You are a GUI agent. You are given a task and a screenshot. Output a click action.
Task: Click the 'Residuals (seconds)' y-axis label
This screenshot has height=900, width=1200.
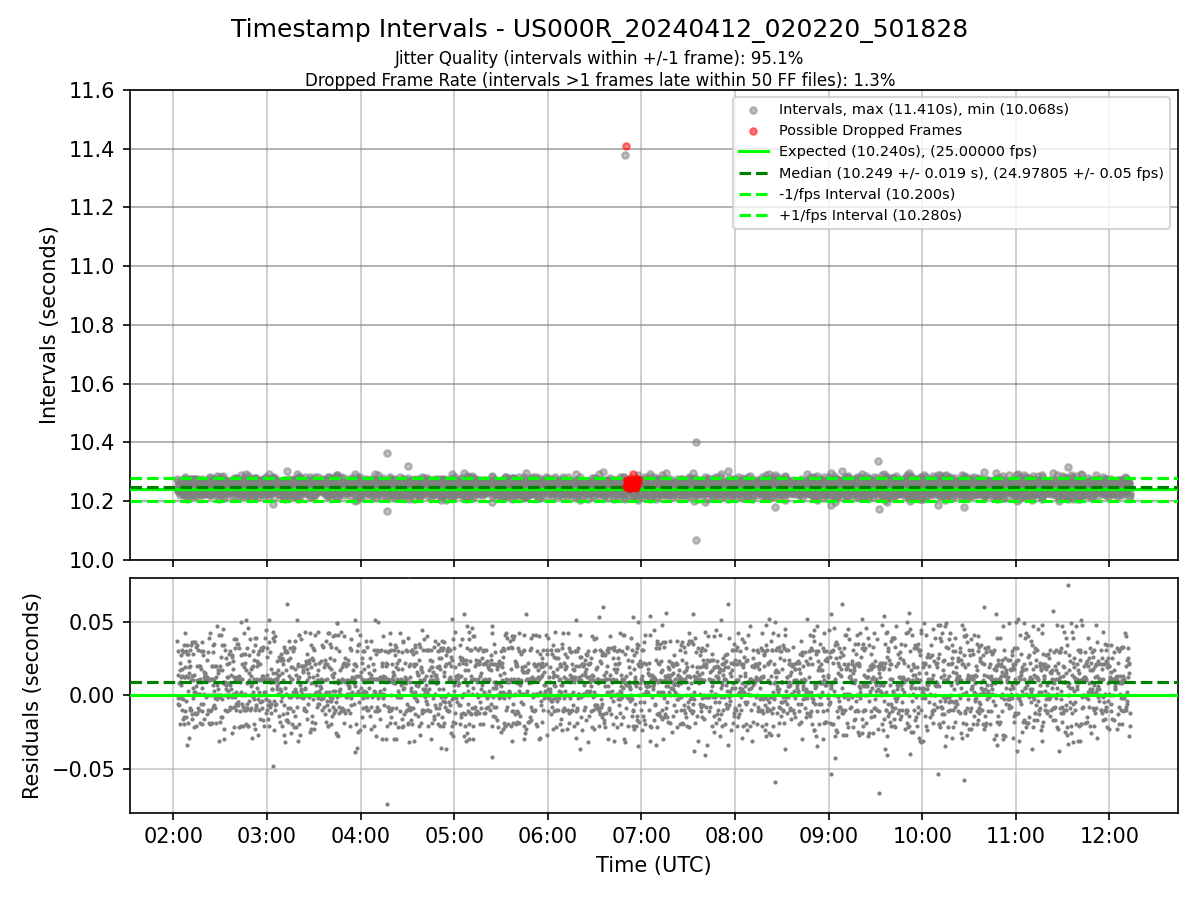pyautogui.click(x=32, y=696)
